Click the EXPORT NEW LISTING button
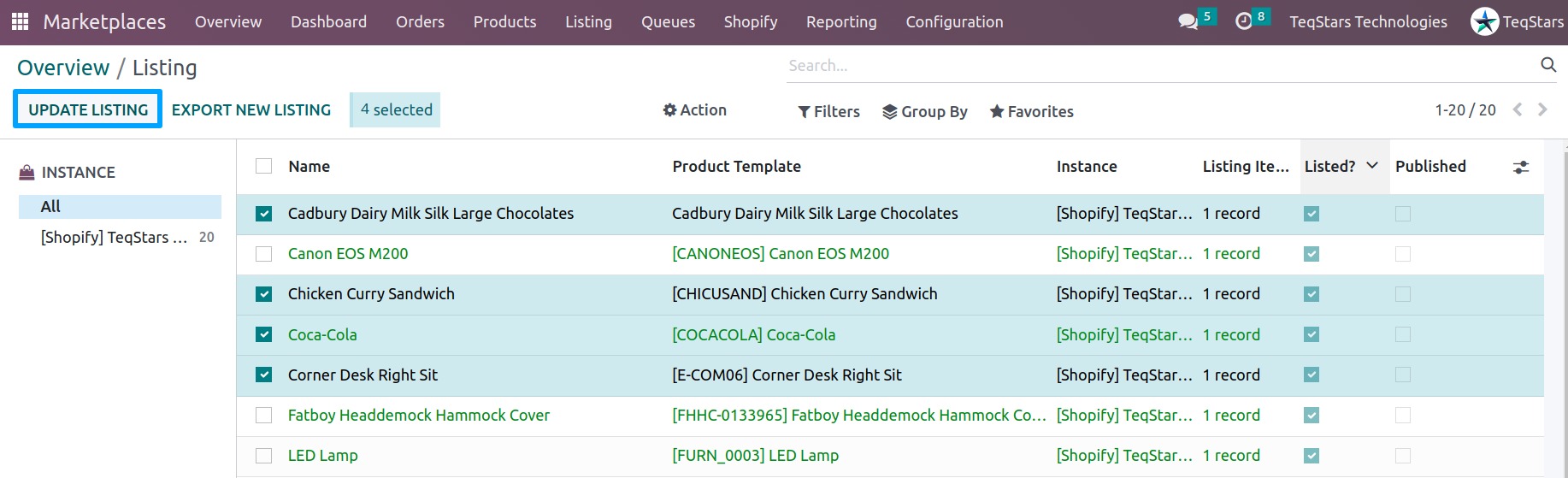 tap(251, 109)
